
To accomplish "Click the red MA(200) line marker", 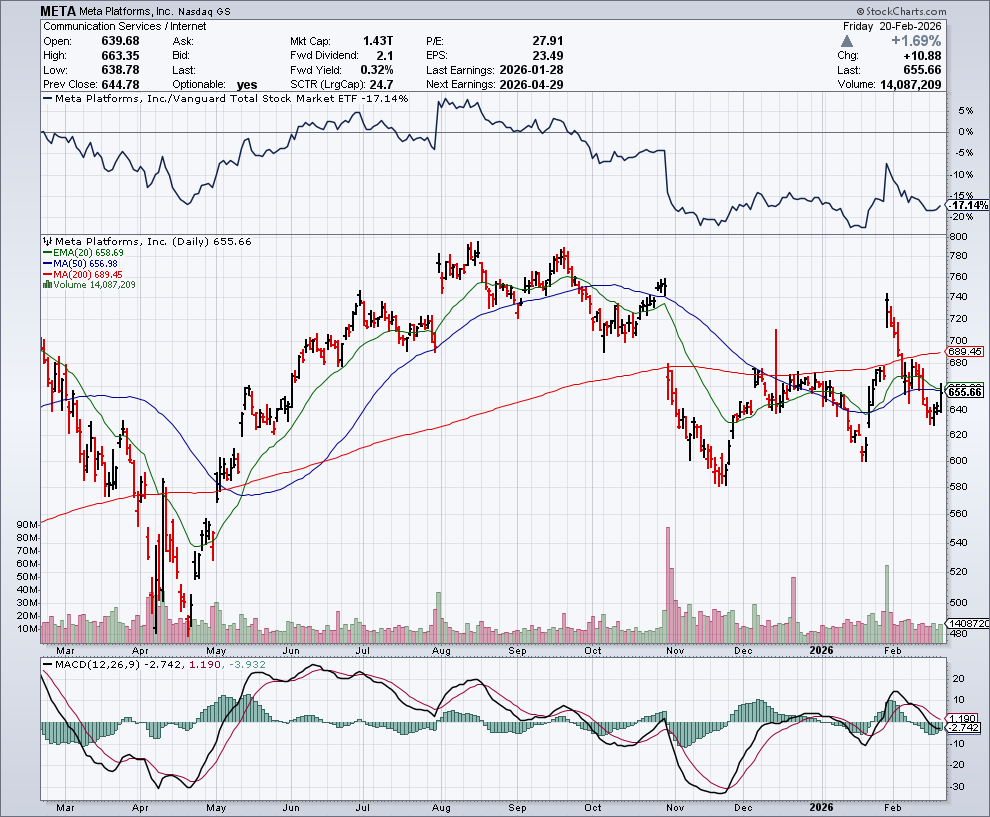I will pyautogui.click(x=46, y=274).
